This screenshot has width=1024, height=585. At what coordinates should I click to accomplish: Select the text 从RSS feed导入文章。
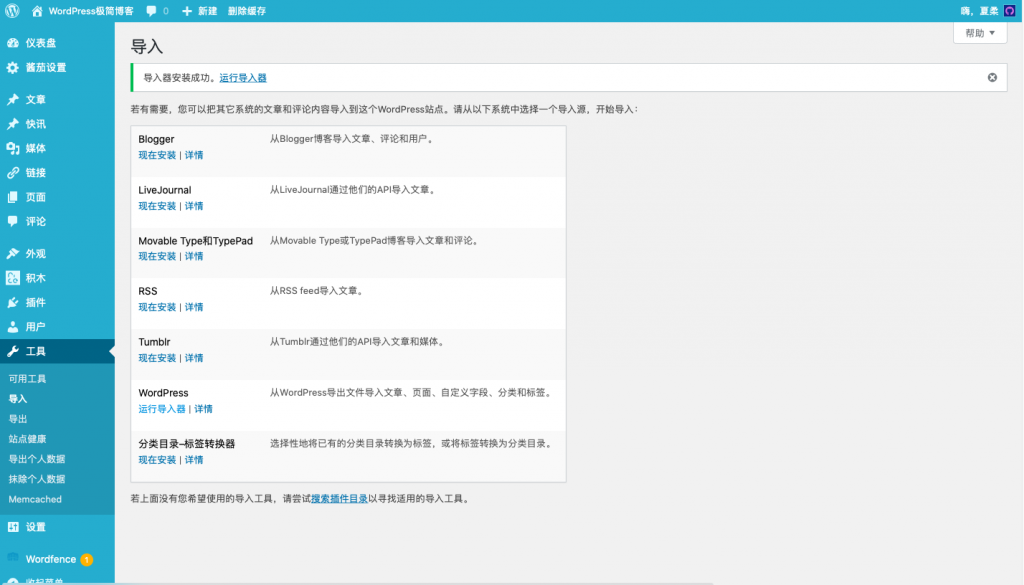click(318, 291)
